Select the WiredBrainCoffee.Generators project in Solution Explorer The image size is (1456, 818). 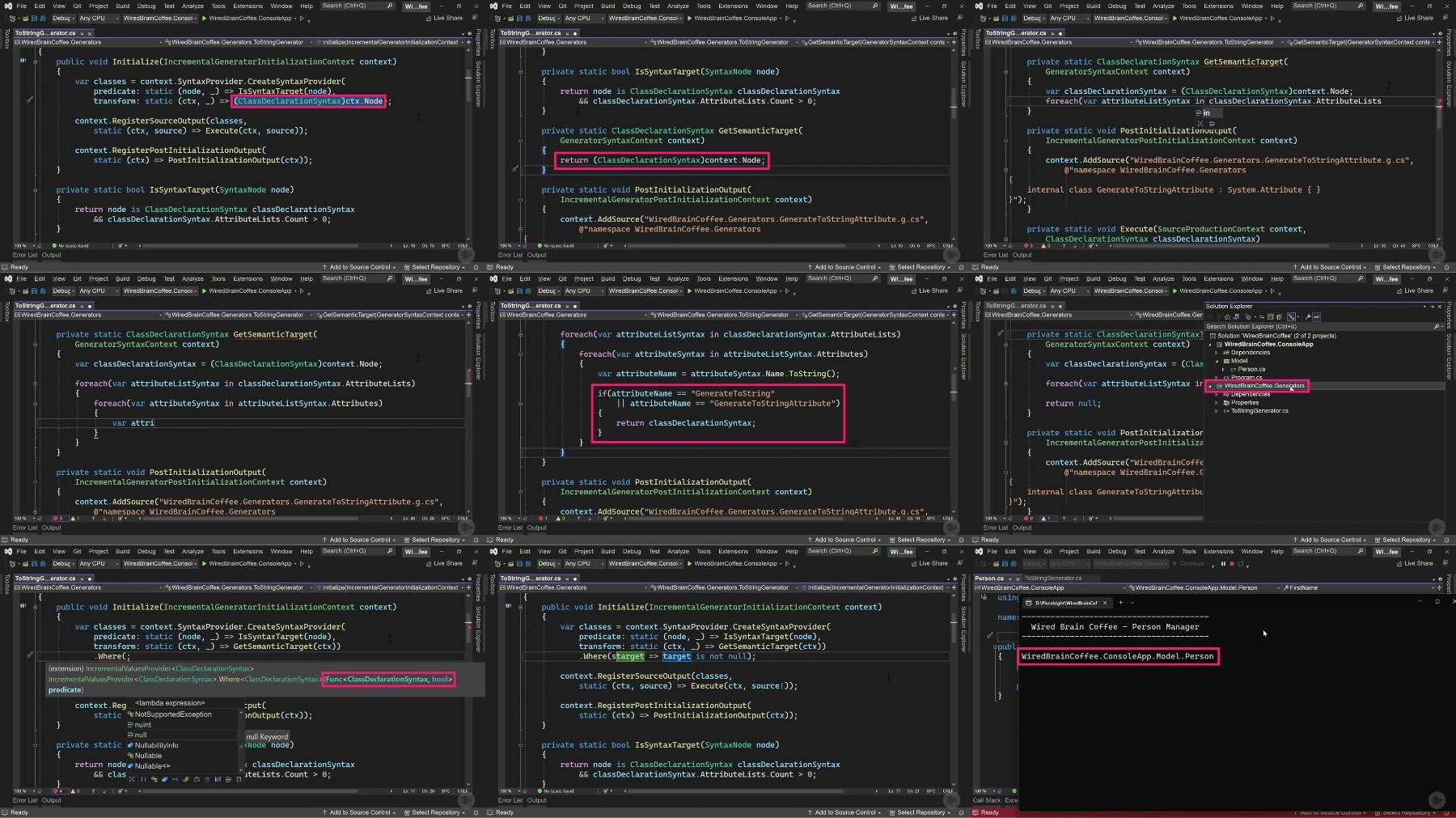(x=1264, y=386)
